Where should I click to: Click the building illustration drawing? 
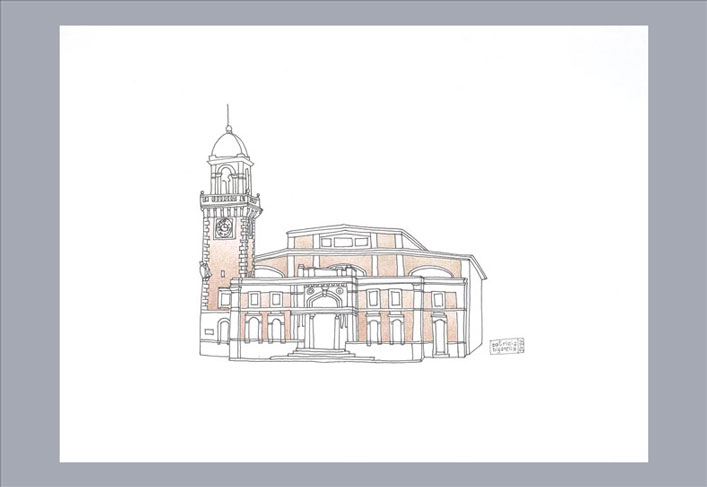pyautogui.click(x=343, y=233)
